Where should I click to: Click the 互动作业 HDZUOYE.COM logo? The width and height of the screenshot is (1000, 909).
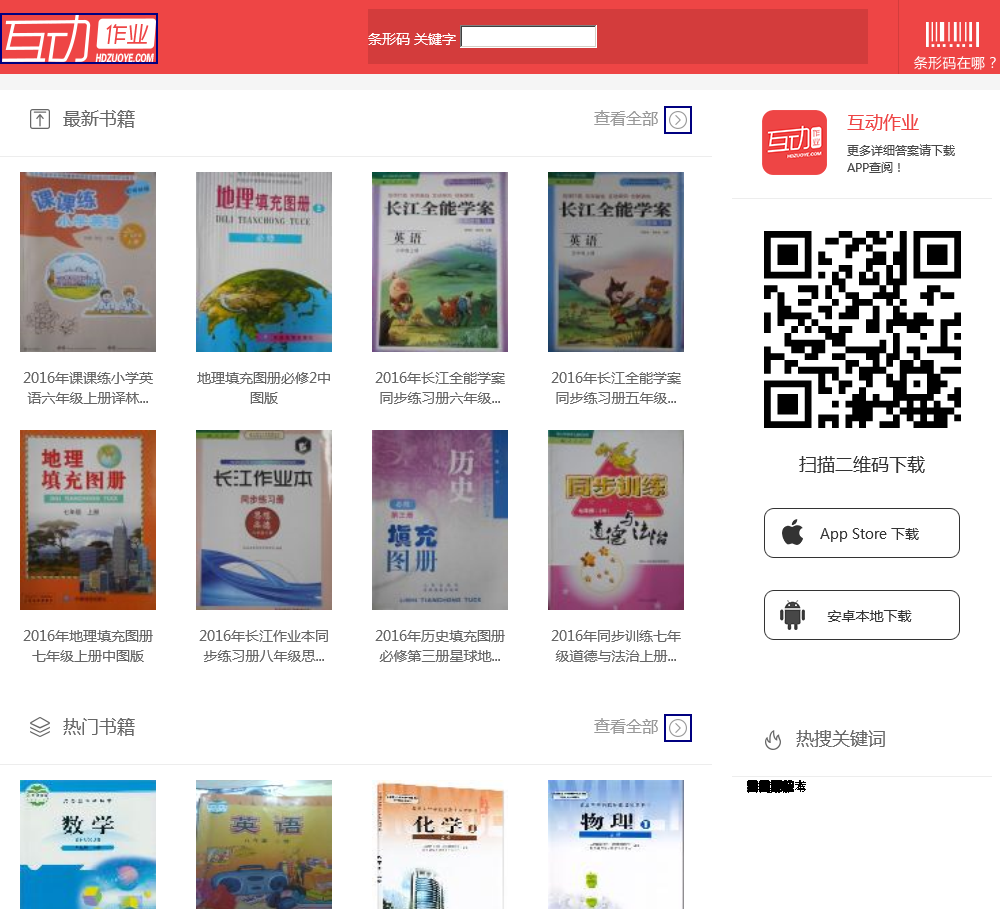pos(80,39)
